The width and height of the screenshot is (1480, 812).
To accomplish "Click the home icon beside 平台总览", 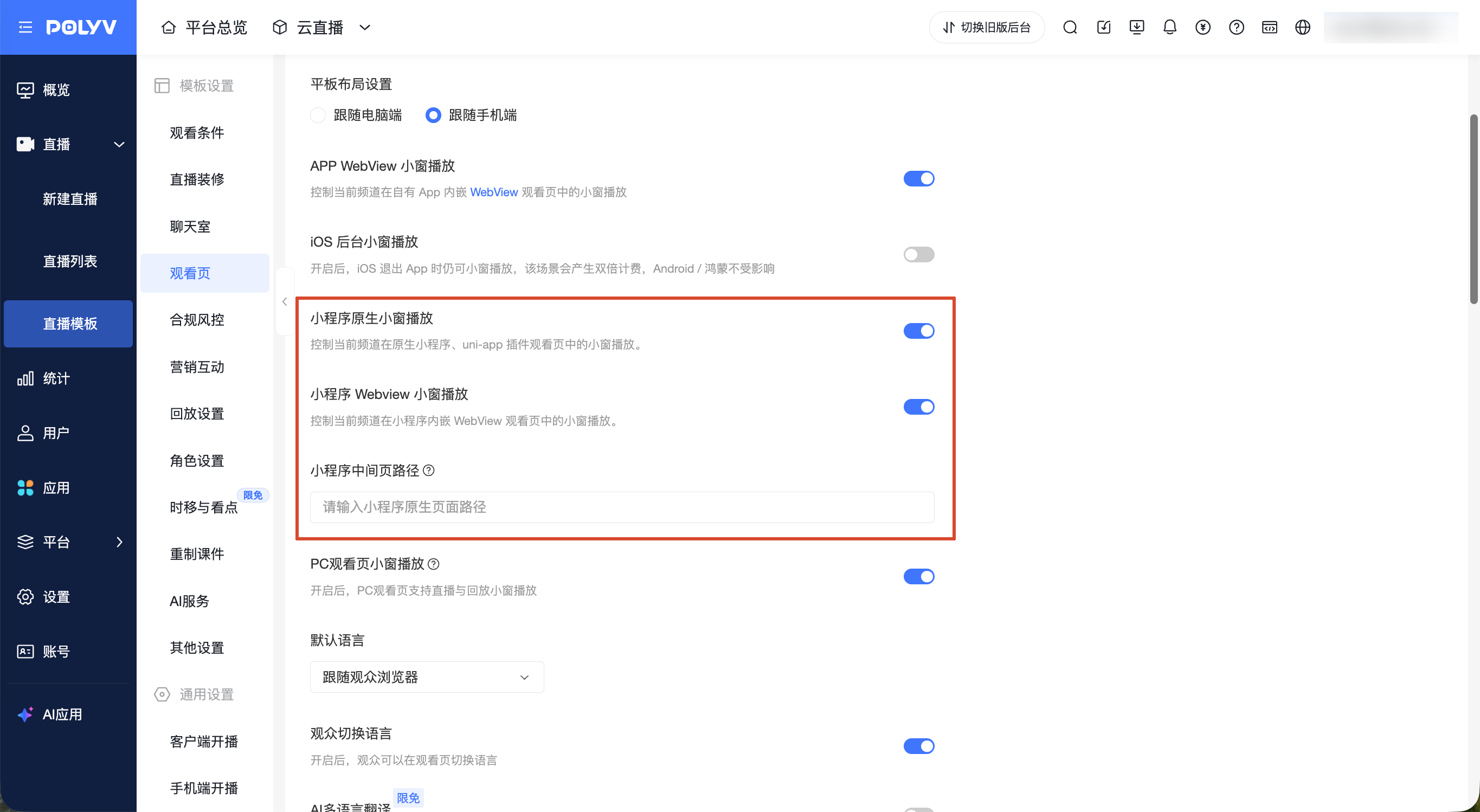I will click(169, 27).
